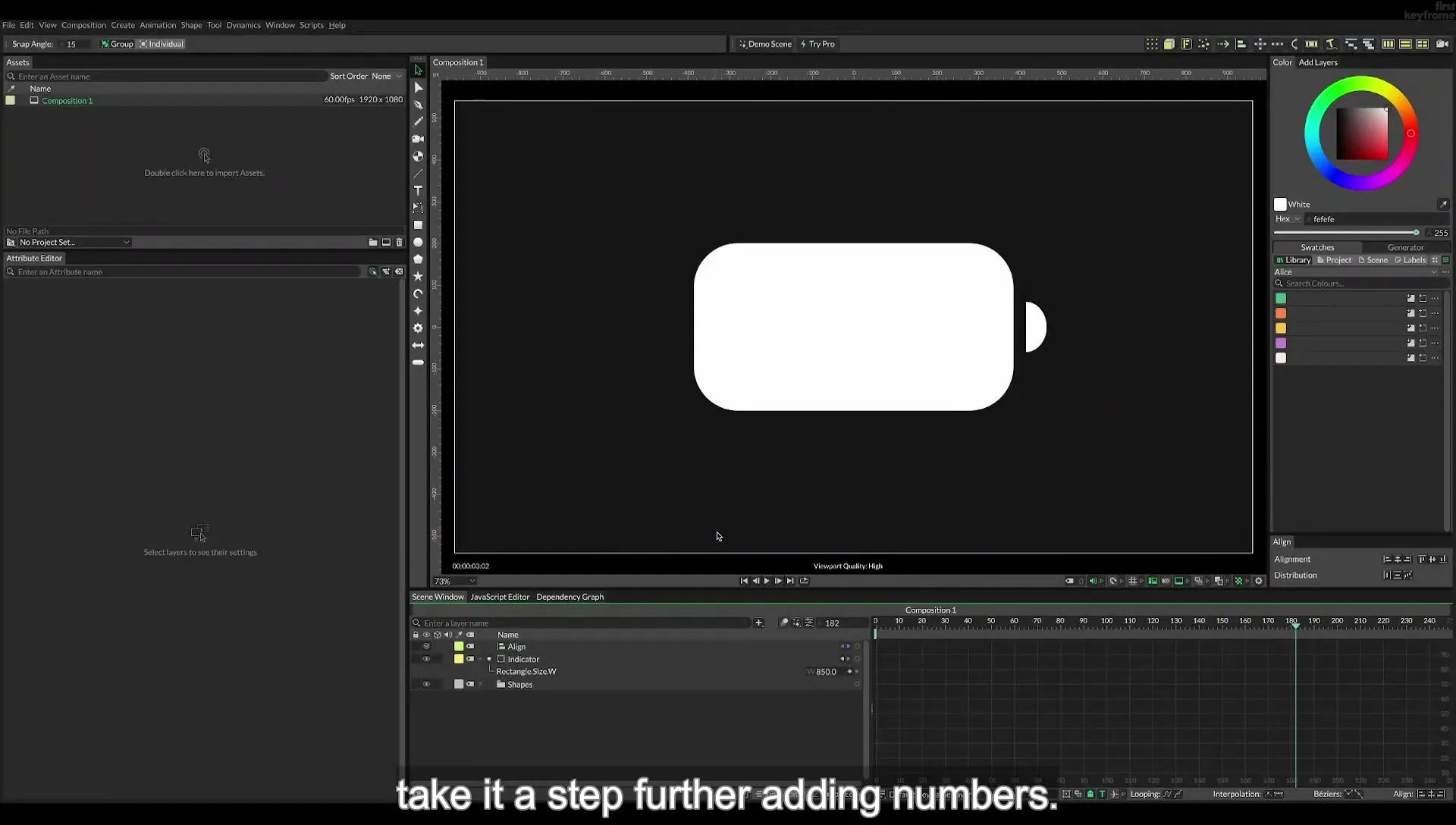The height and width of the screenshot is (825, 1456).
Task: Enable Individual snapping mode
Action: coord(162,44)
